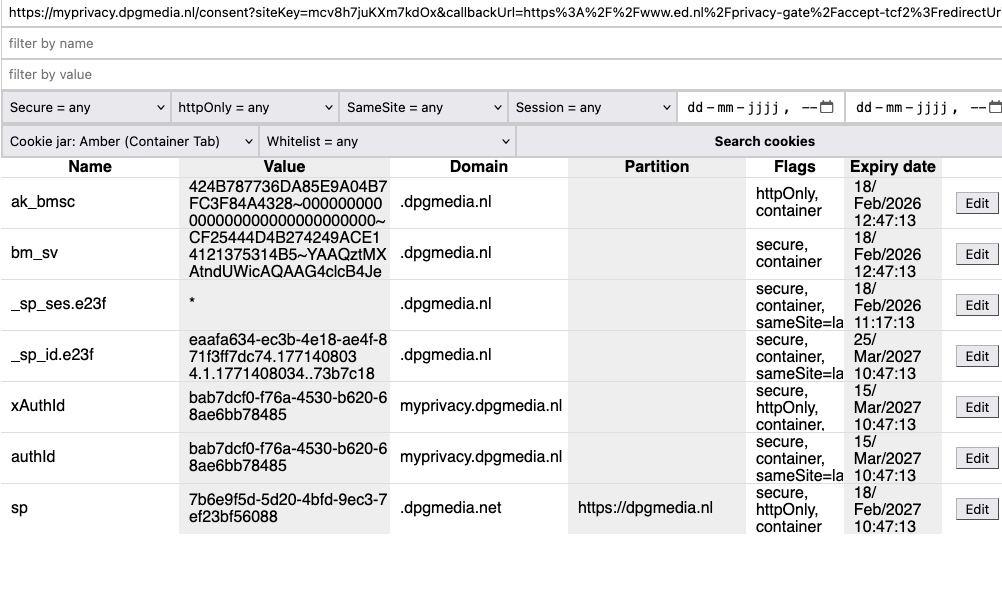This screenshot has width=1002, height=614.
Task: Open calendar picker in second date field
Action: [993, 108]
